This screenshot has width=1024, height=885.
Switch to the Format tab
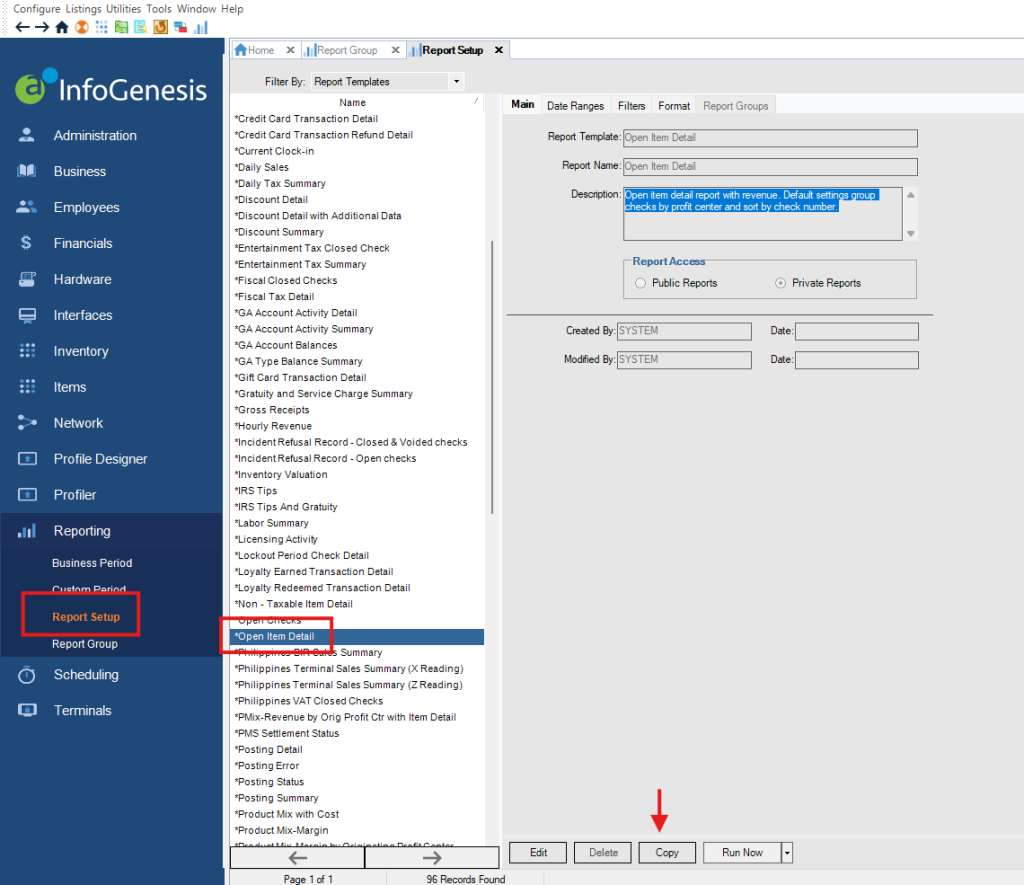[674, 106]
